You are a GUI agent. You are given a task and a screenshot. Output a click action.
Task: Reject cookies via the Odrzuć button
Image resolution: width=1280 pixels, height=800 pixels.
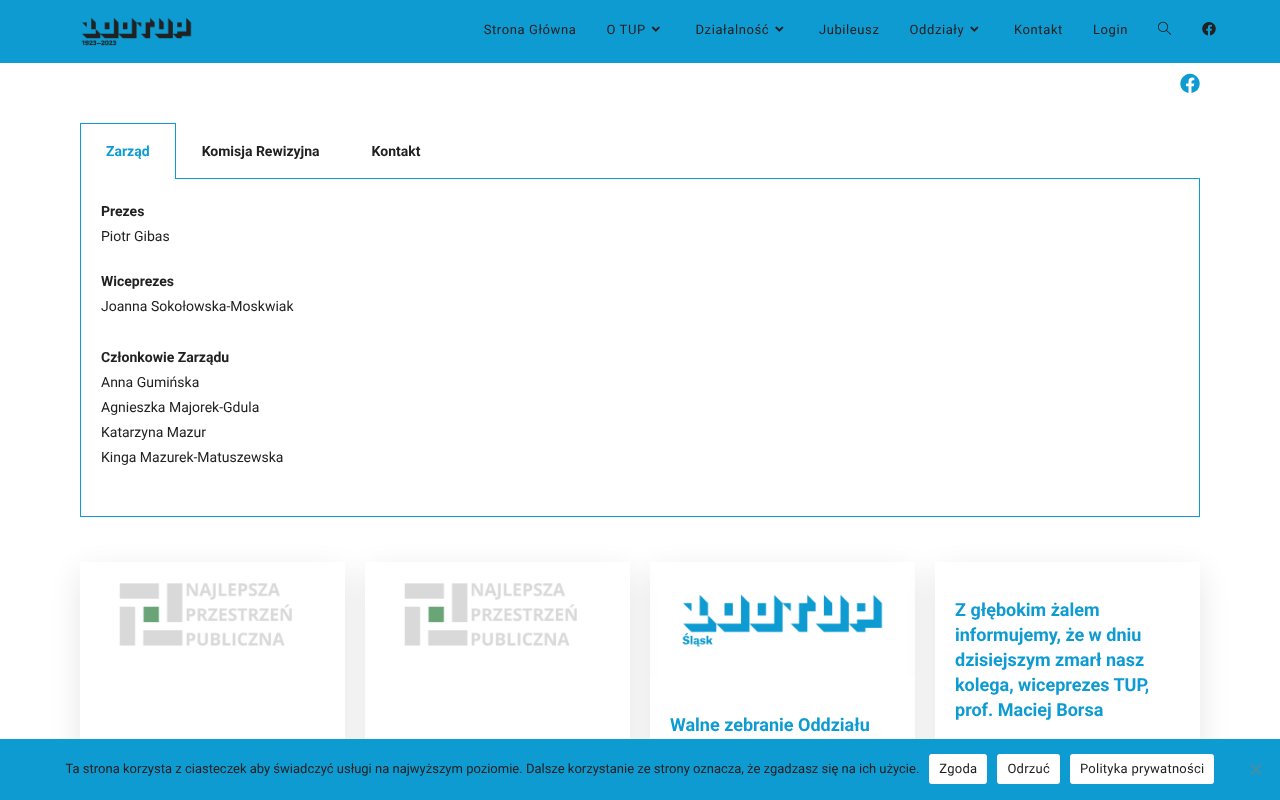1028,768
